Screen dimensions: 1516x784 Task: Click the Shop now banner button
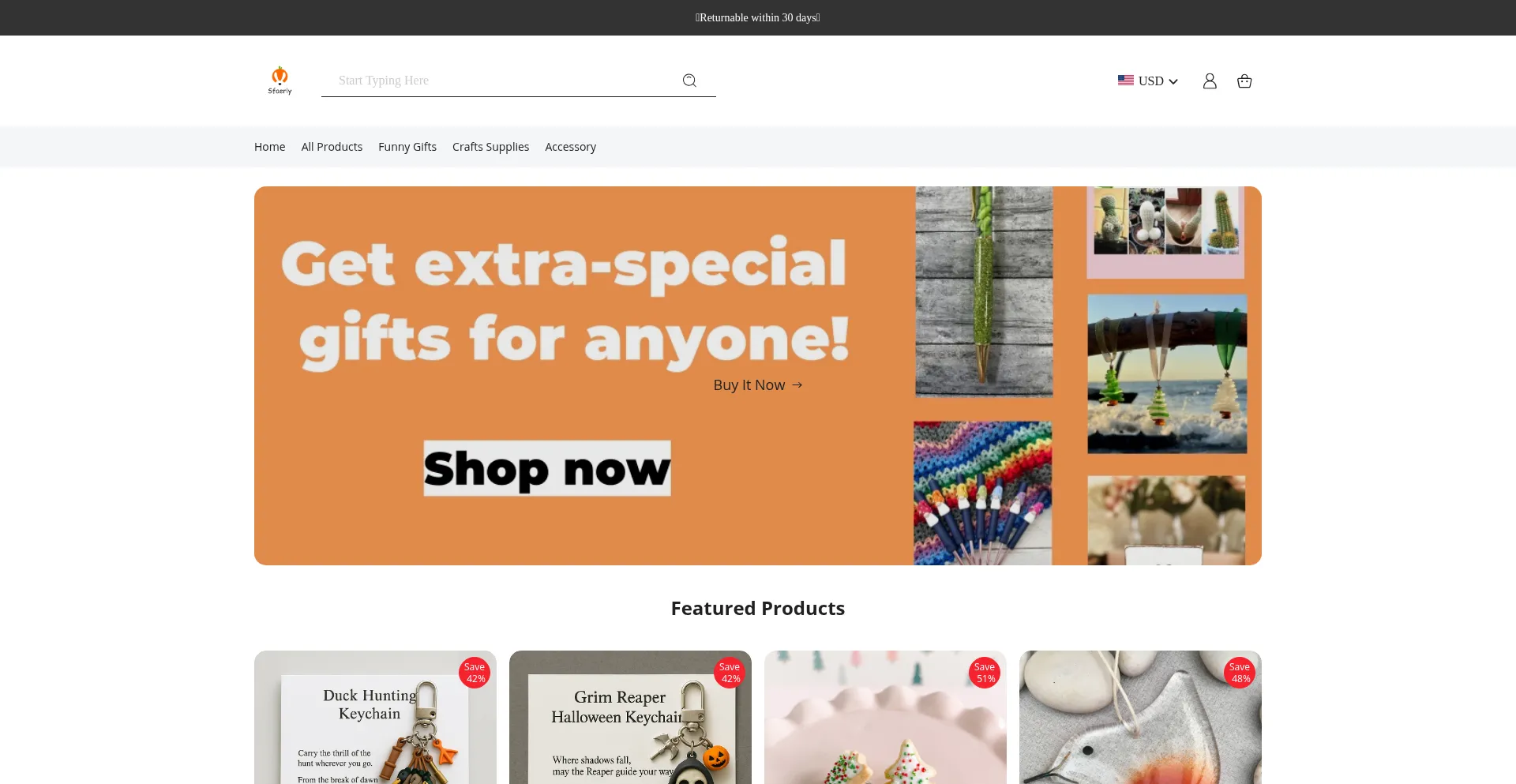[x=547, y=468]
